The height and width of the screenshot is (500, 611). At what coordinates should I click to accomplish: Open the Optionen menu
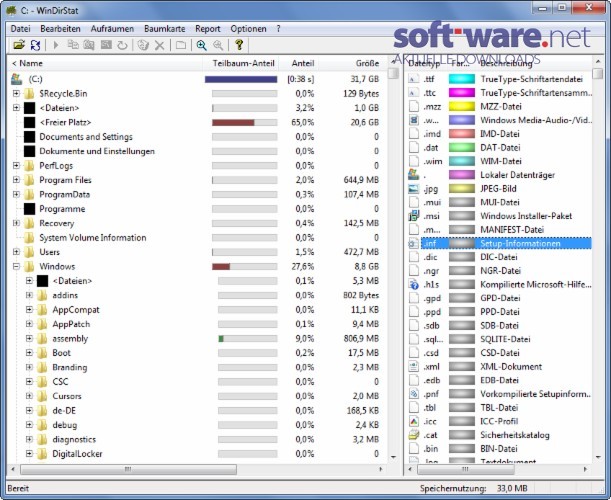click(248, 29)
